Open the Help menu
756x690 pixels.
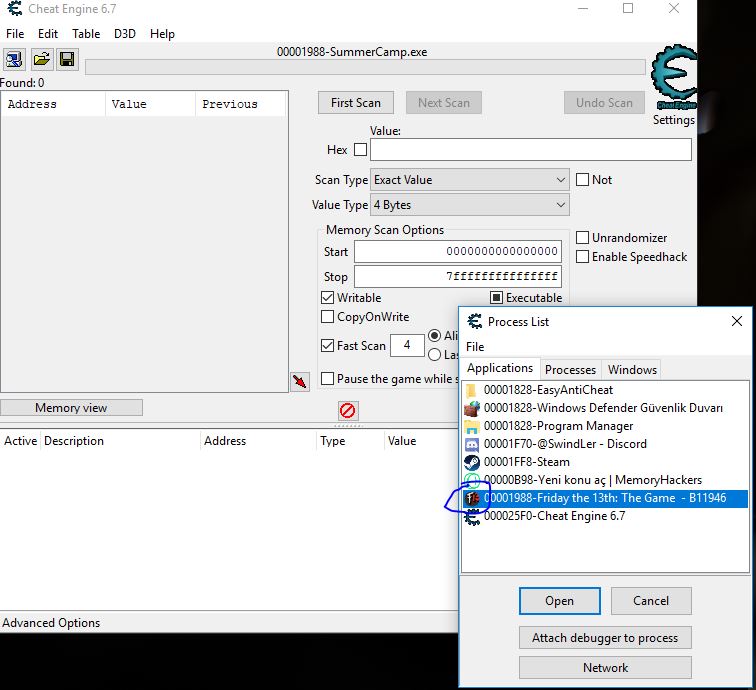(x=162, y=34)
